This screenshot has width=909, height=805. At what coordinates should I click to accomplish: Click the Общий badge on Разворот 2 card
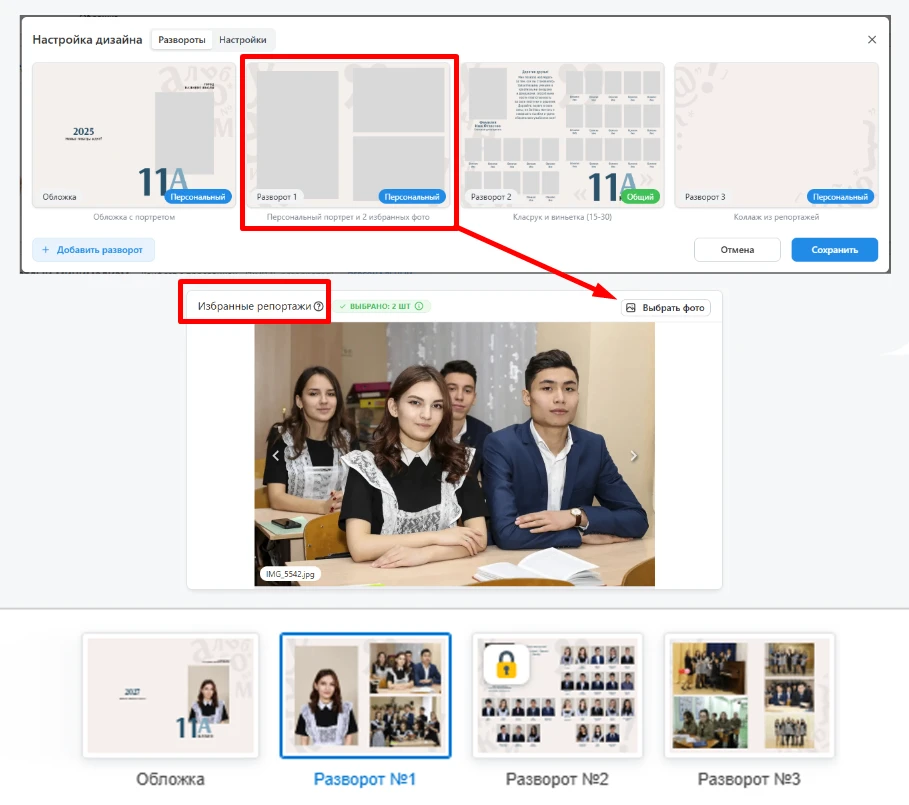[x=640, y=197]
